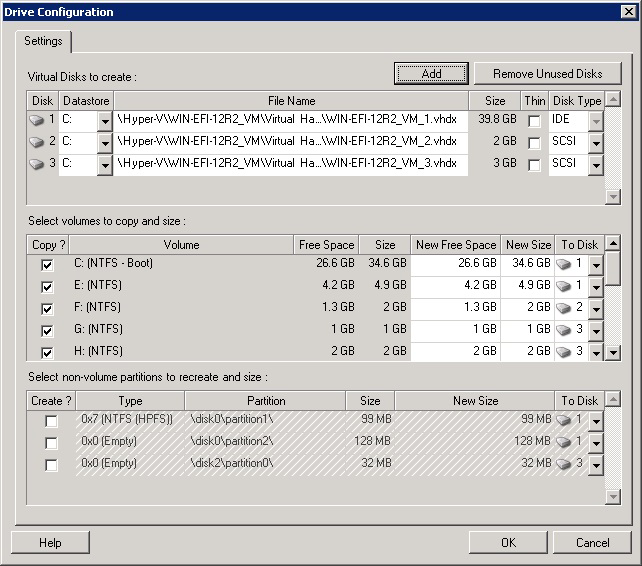Screen dimensions: 642x566
Task: Select the Settings tab
Action: [43, 41]
